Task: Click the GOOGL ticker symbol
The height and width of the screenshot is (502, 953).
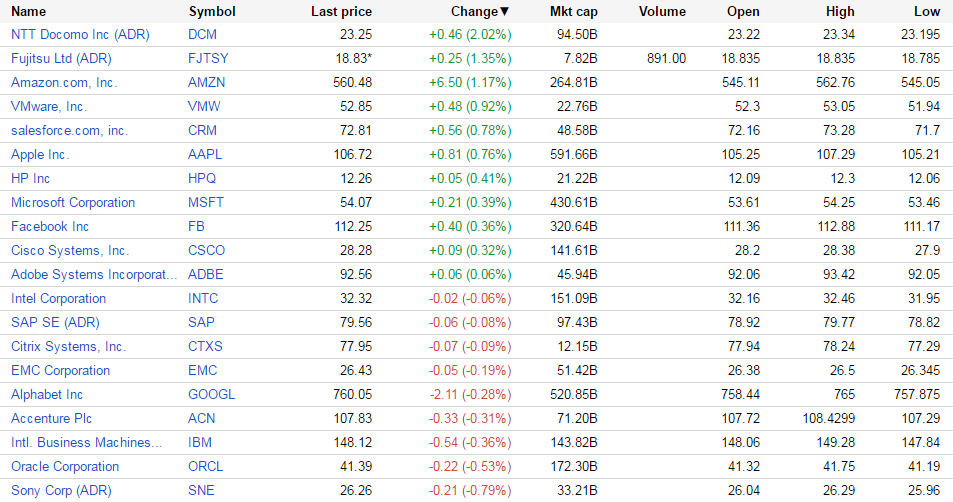Action: coord(210,394)
